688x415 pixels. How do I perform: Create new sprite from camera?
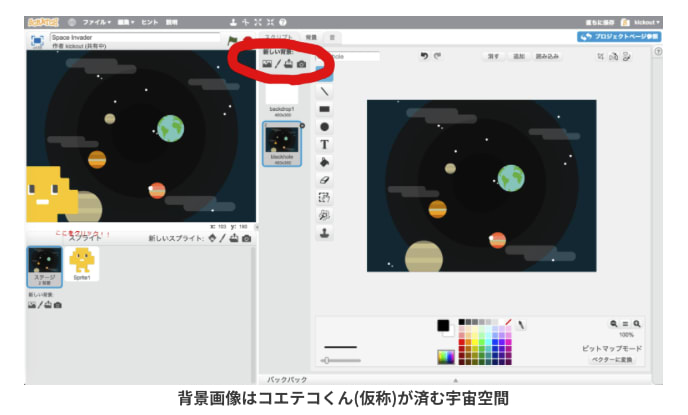tap(247, 238)
